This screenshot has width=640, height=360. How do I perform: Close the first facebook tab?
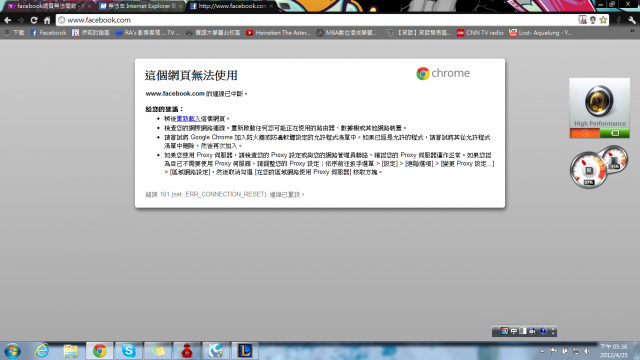(89, 6)
